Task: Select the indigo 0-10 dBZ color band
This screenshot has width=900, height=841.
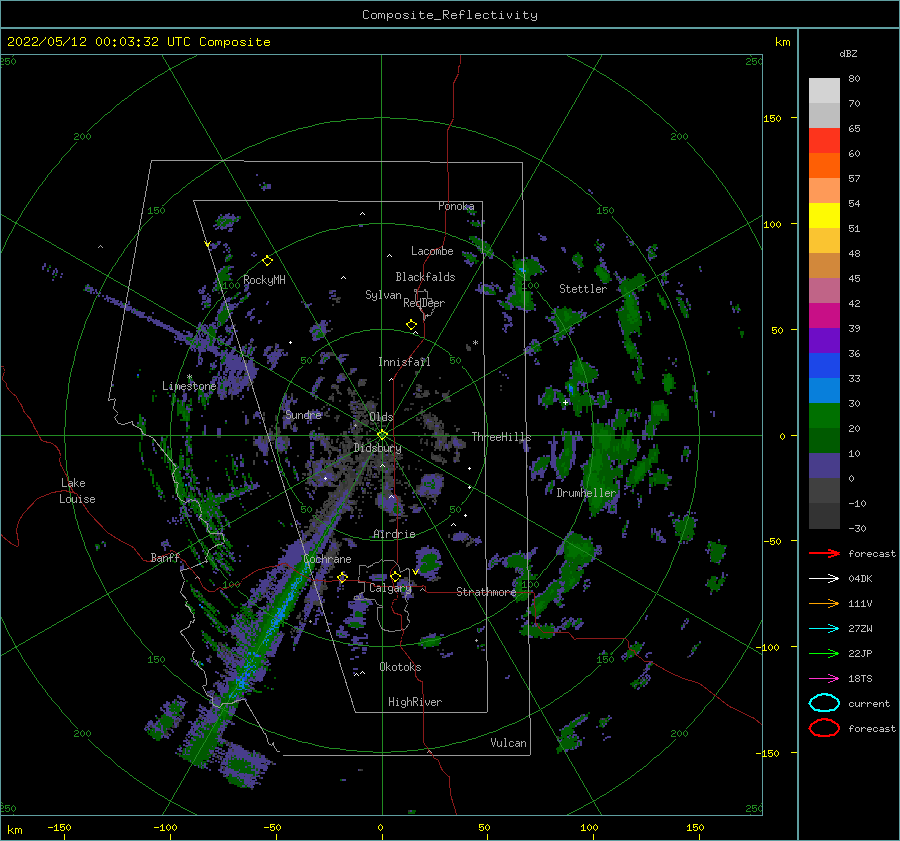Action: [824, 466]
